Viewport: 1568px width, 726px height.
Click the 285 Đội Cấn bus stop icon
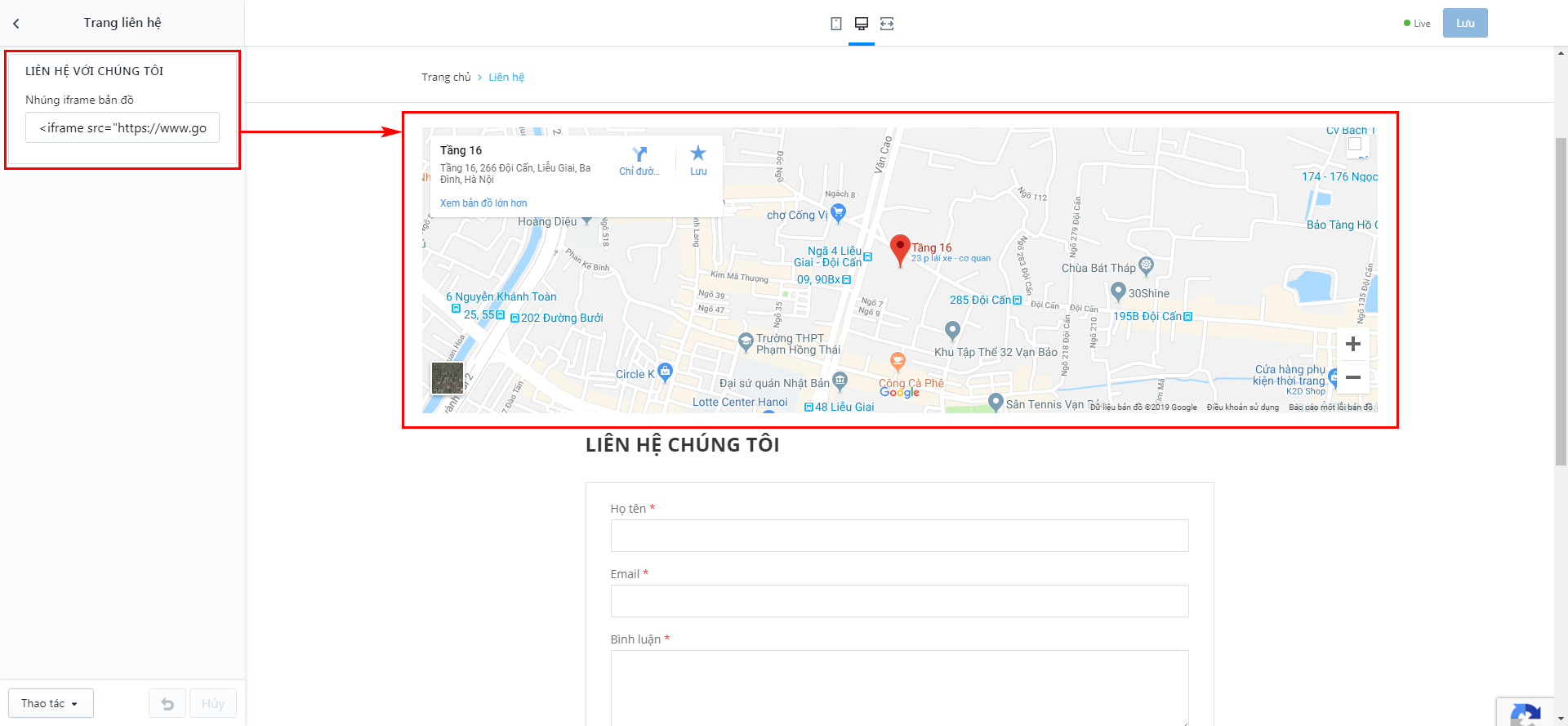click(x=1017, y=301)
